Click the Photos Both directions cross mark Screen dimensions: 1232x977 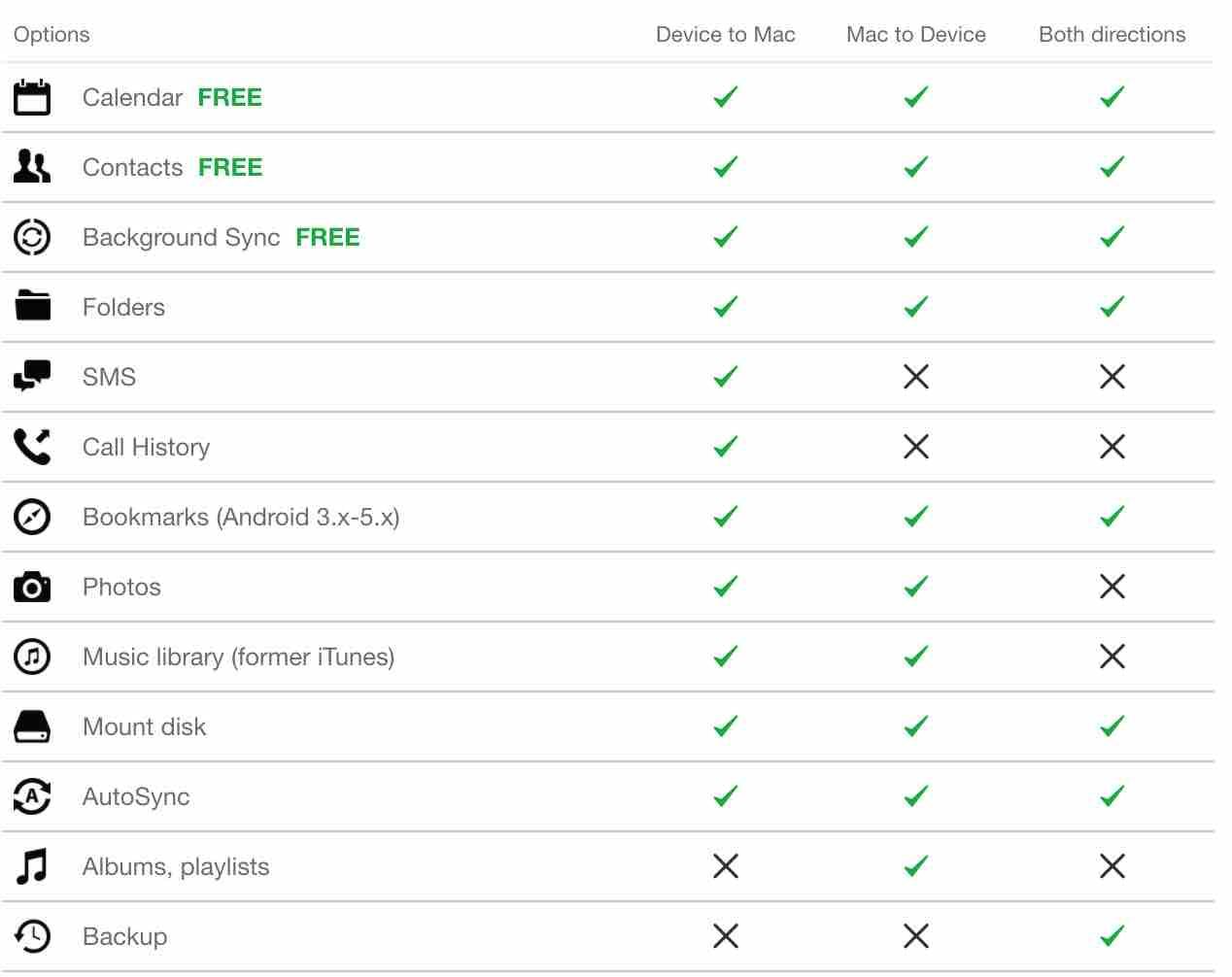point(1112,587)
